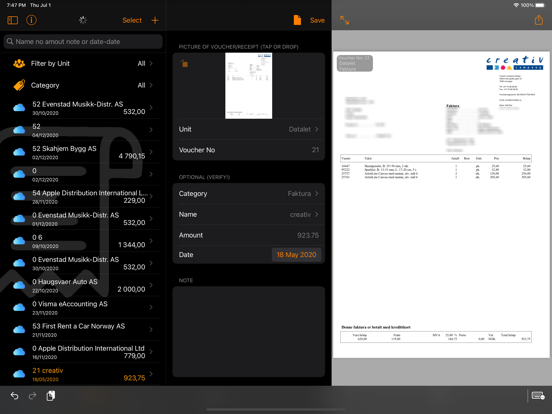Viewport: 552px width, 414px height.
Task: Tap the Wi-Fi status icon
Action: 516,5
